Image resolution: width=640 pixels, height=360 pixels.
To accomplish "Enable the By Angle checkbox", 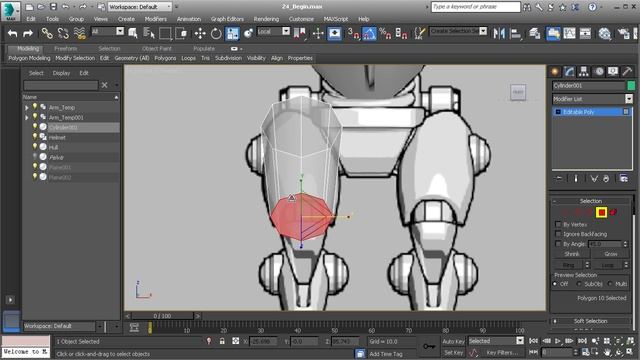I will (x=558, y=244).
